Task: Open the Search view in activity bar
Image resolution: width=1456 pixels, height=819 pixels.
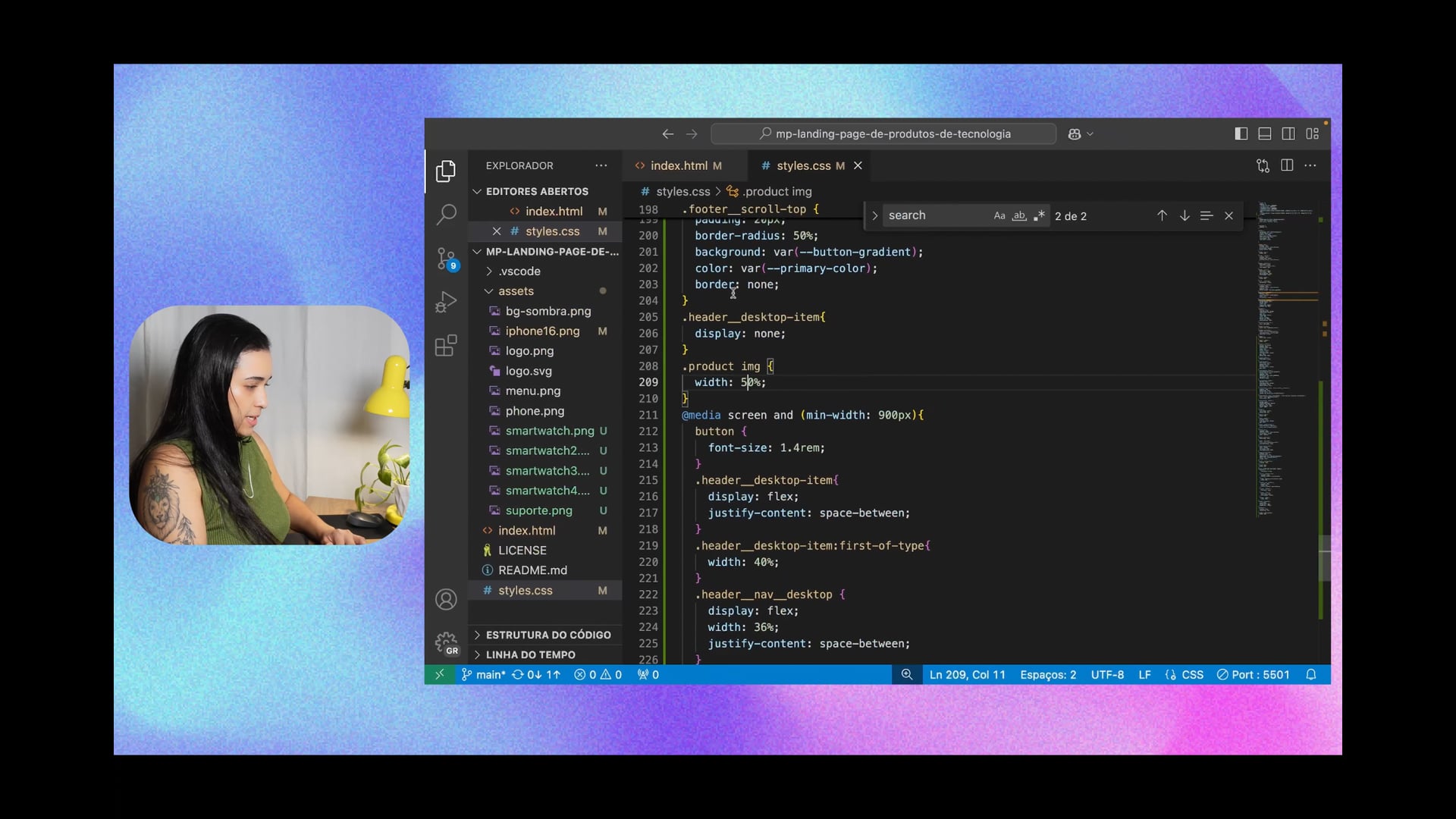Action: click(x=446, y=215)
